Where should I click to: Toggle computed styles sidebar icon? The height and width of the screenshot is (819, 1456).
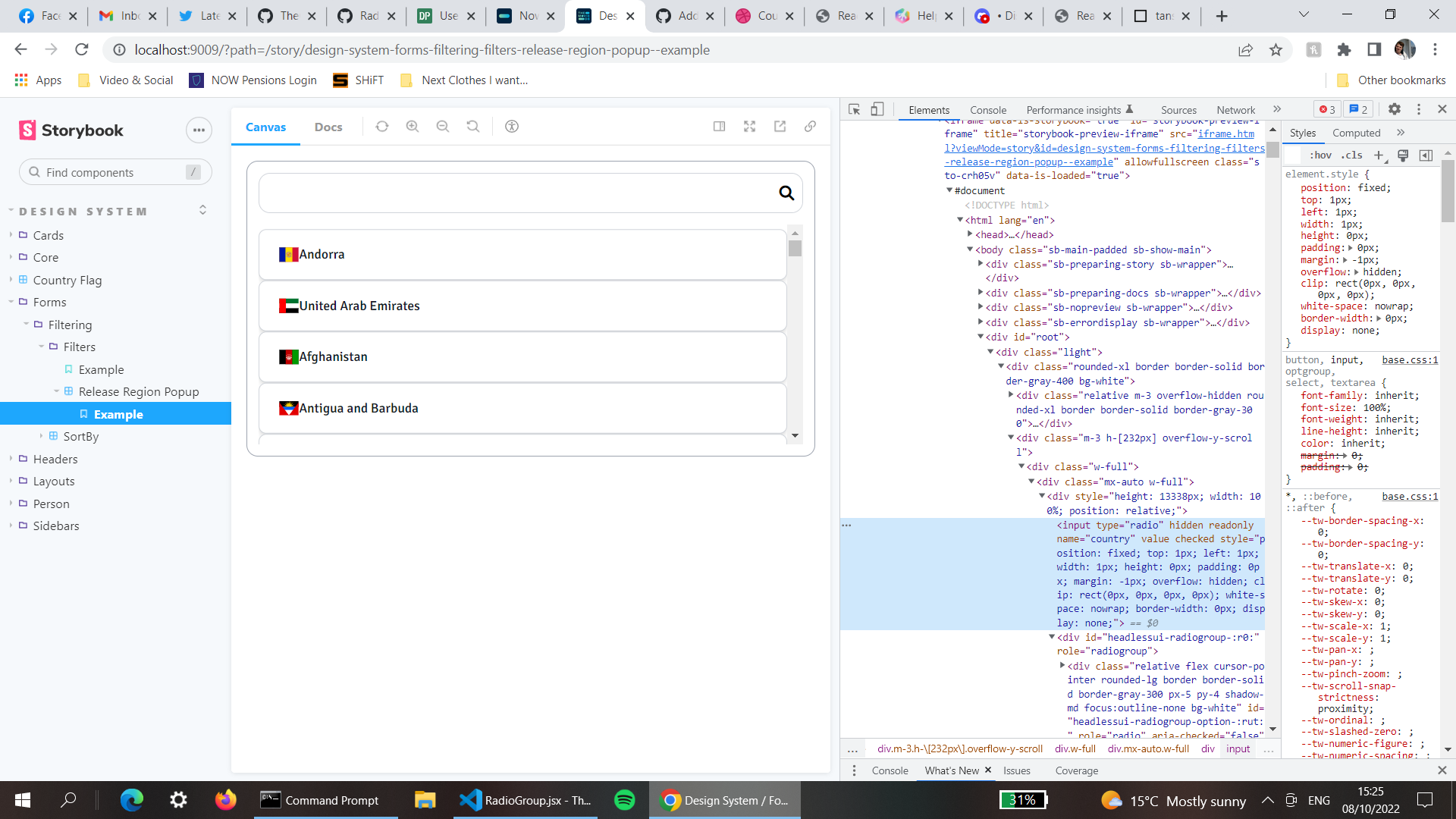(x=1426, y=155)
